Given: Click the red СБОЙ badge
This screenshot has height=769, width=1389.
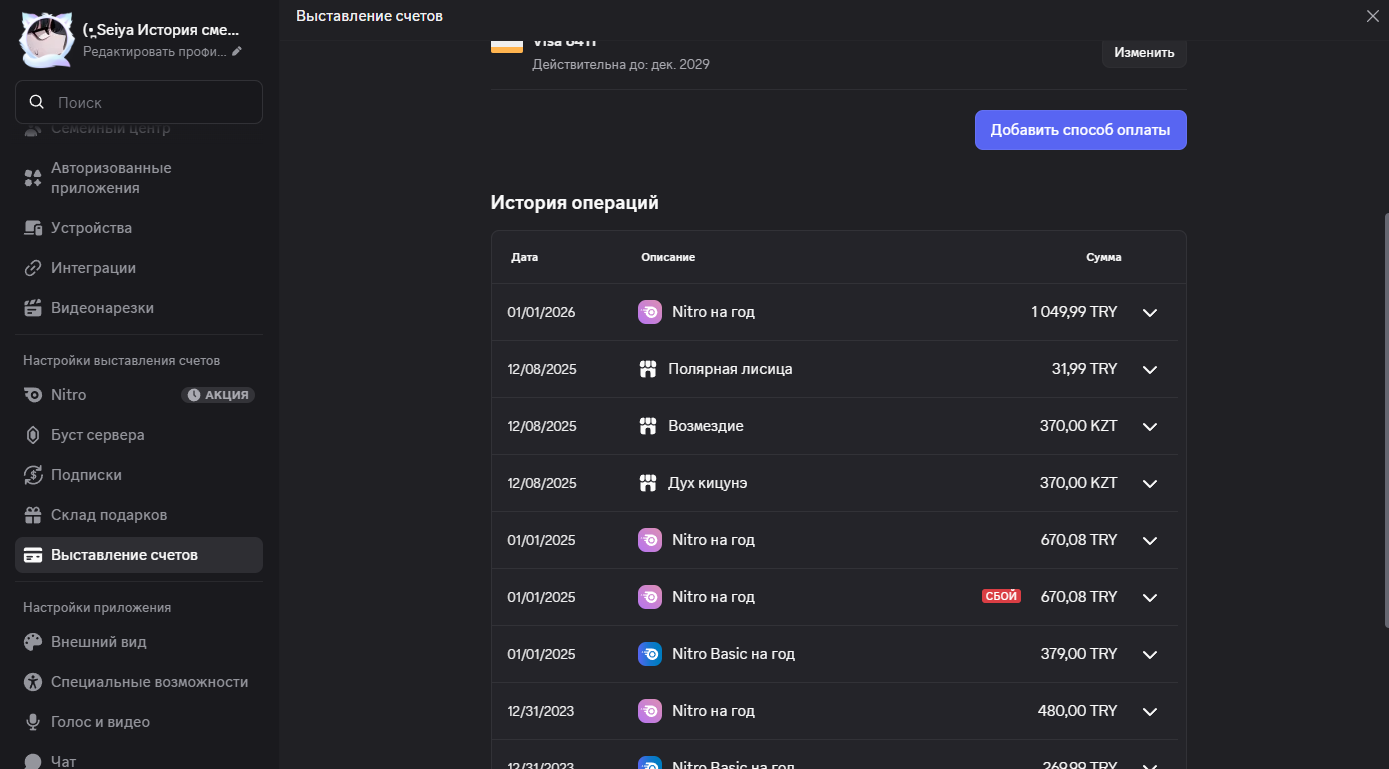Looking at the screenshot, I should [1001, 597].
